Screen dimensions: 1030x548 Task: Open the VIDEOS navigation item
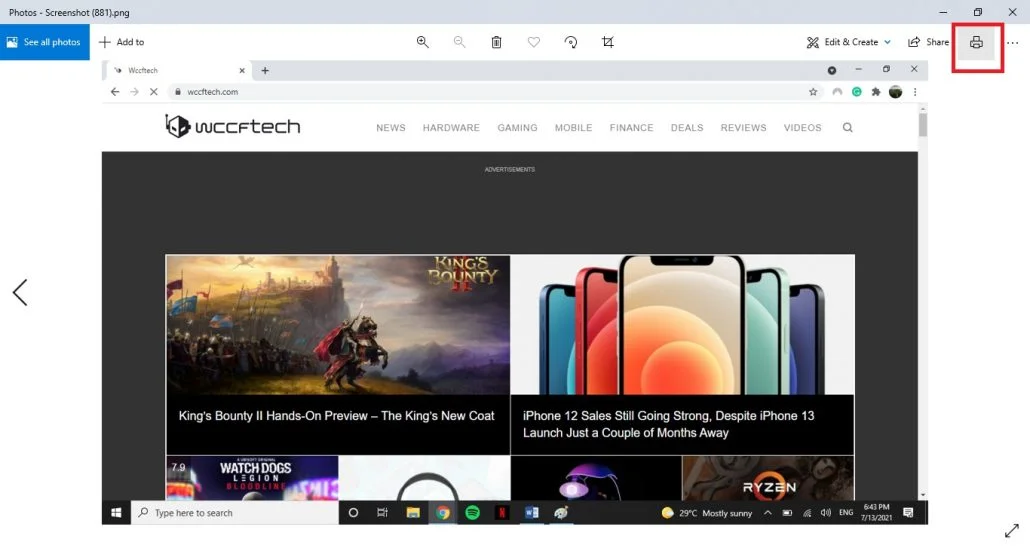(803, 127)
